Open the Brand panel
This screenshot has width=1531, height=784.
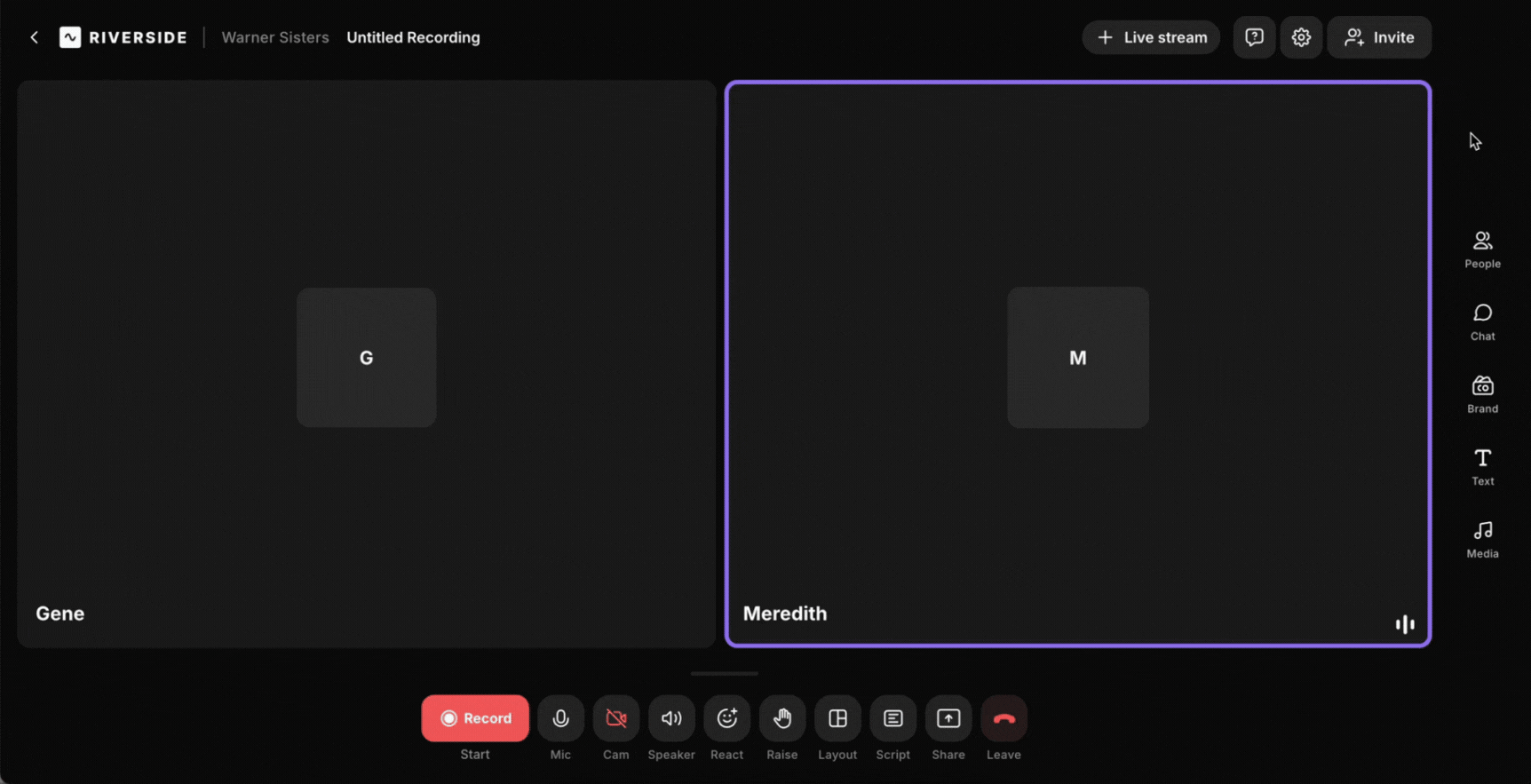coord(1482,393)
